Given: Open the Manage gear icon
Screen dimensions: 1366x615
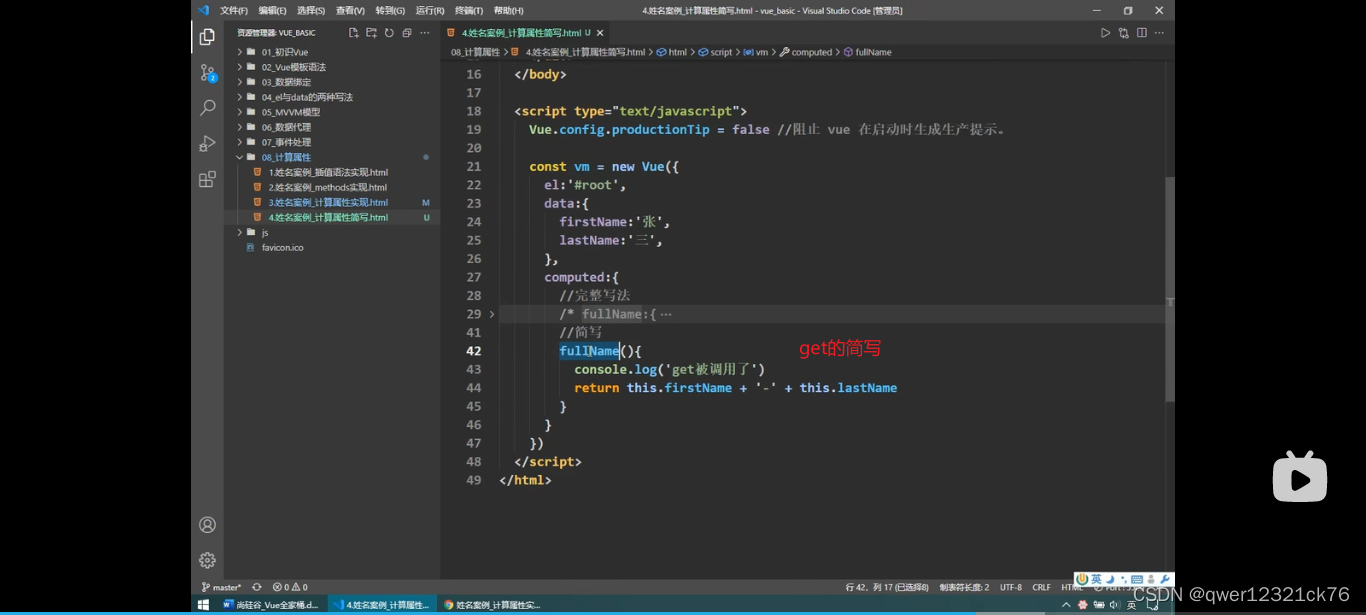Looking at the screenshot, I should 207,560.
